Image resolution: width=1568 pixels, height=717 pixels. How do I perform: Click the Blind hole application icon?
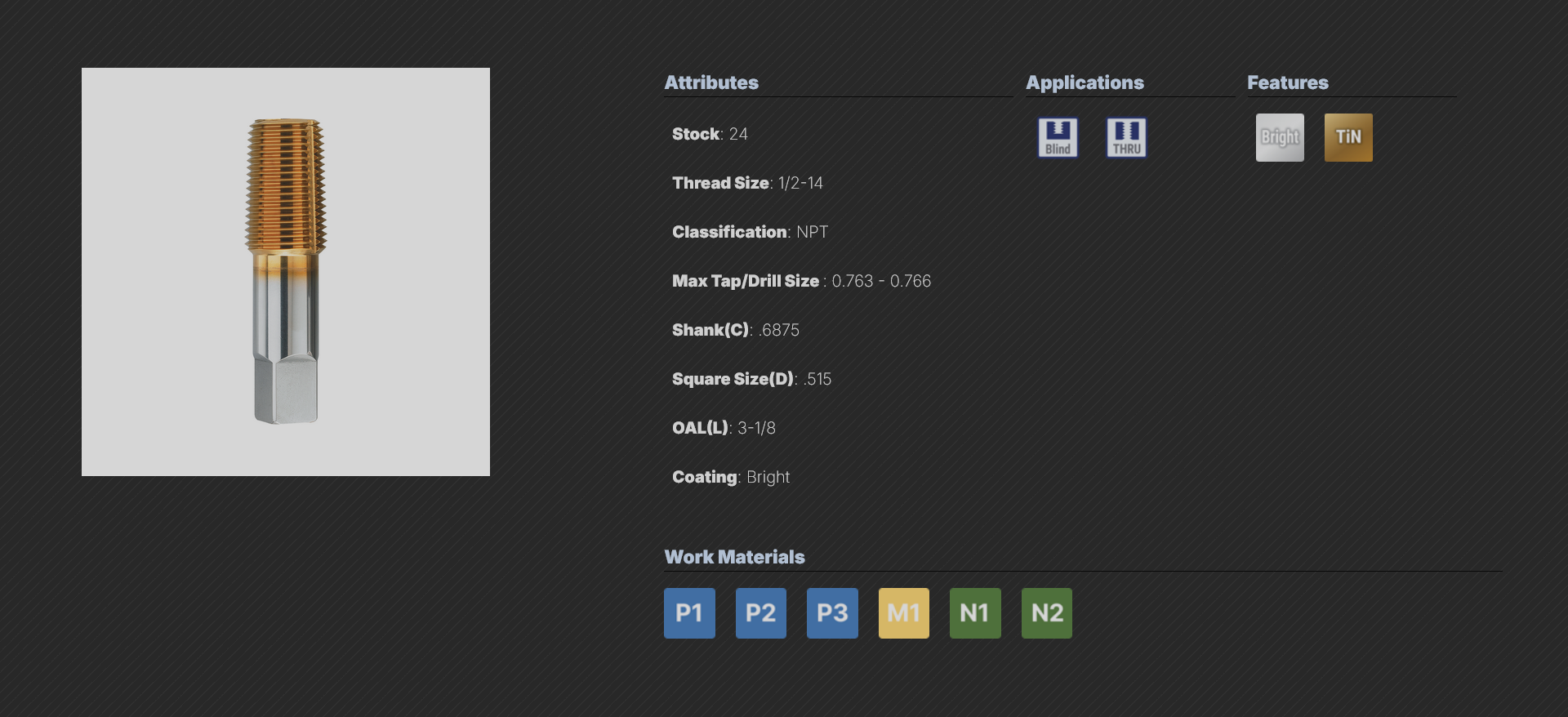pos(1058,137)
